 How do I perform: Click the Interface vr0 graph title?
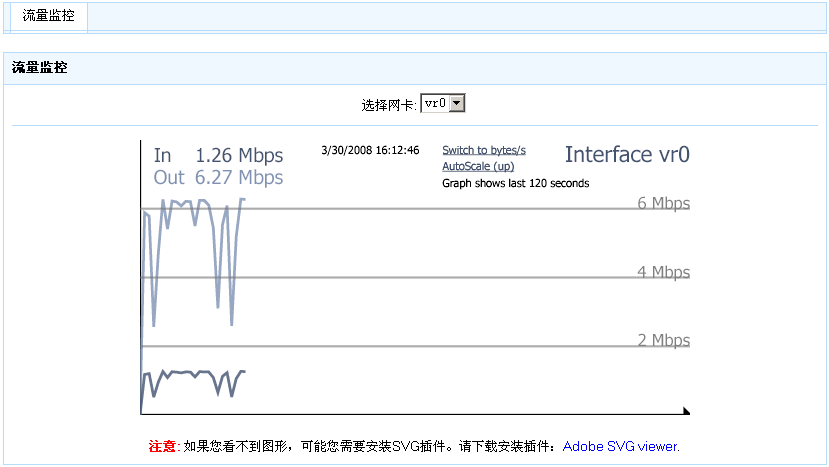[x=627, y=154]
